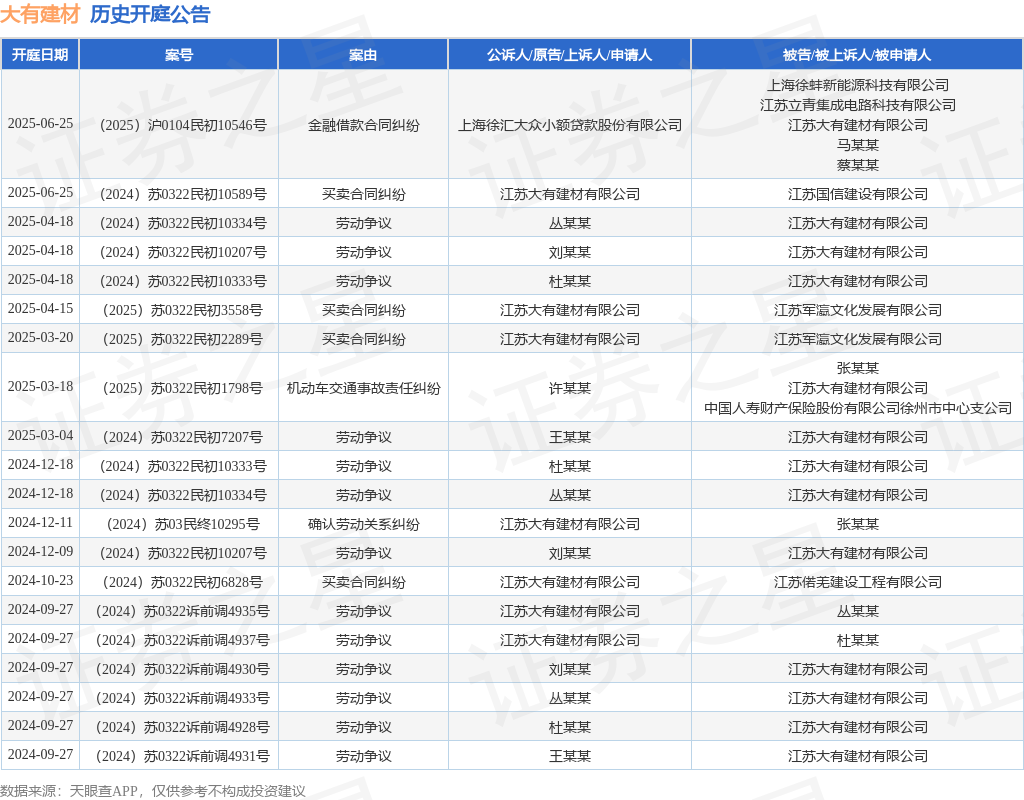Click the date 2024-12-09
This screenshot has width=1024, height=800.
(40, 551)
